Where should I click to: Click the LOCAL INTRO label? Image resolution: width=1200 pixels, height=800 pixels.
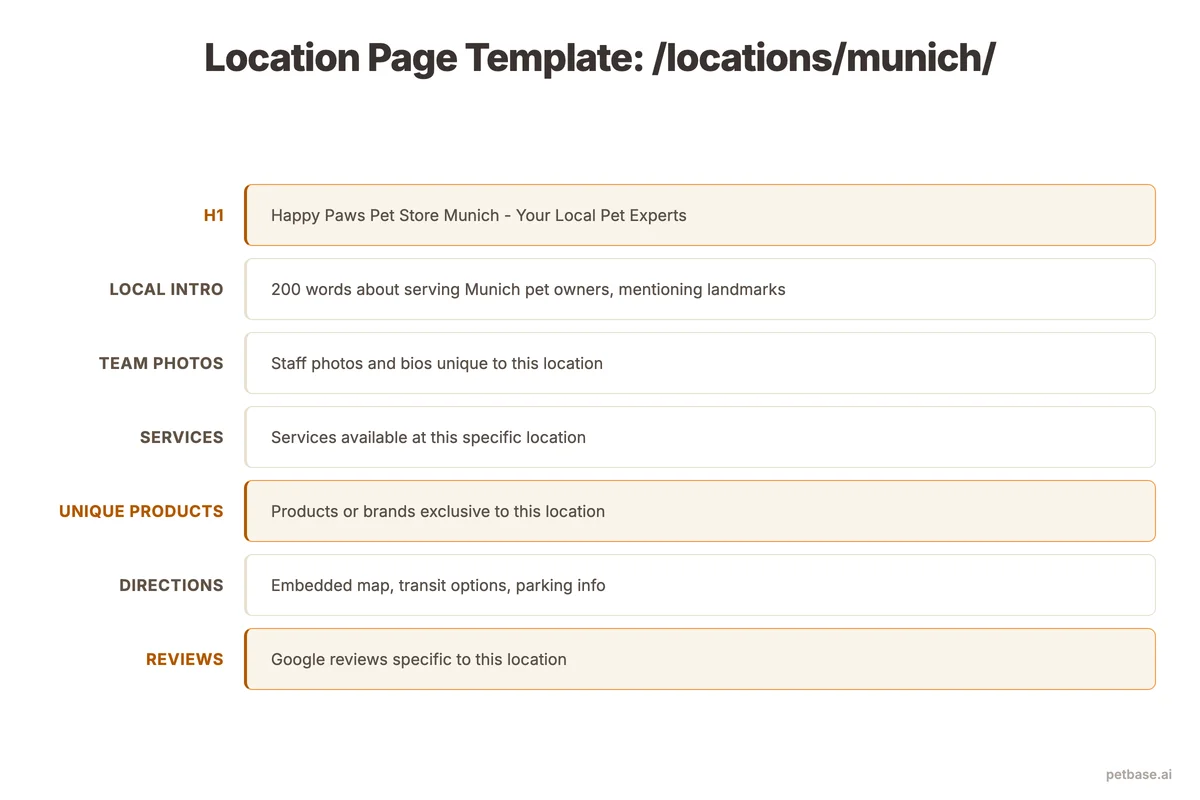pos(166,289)
